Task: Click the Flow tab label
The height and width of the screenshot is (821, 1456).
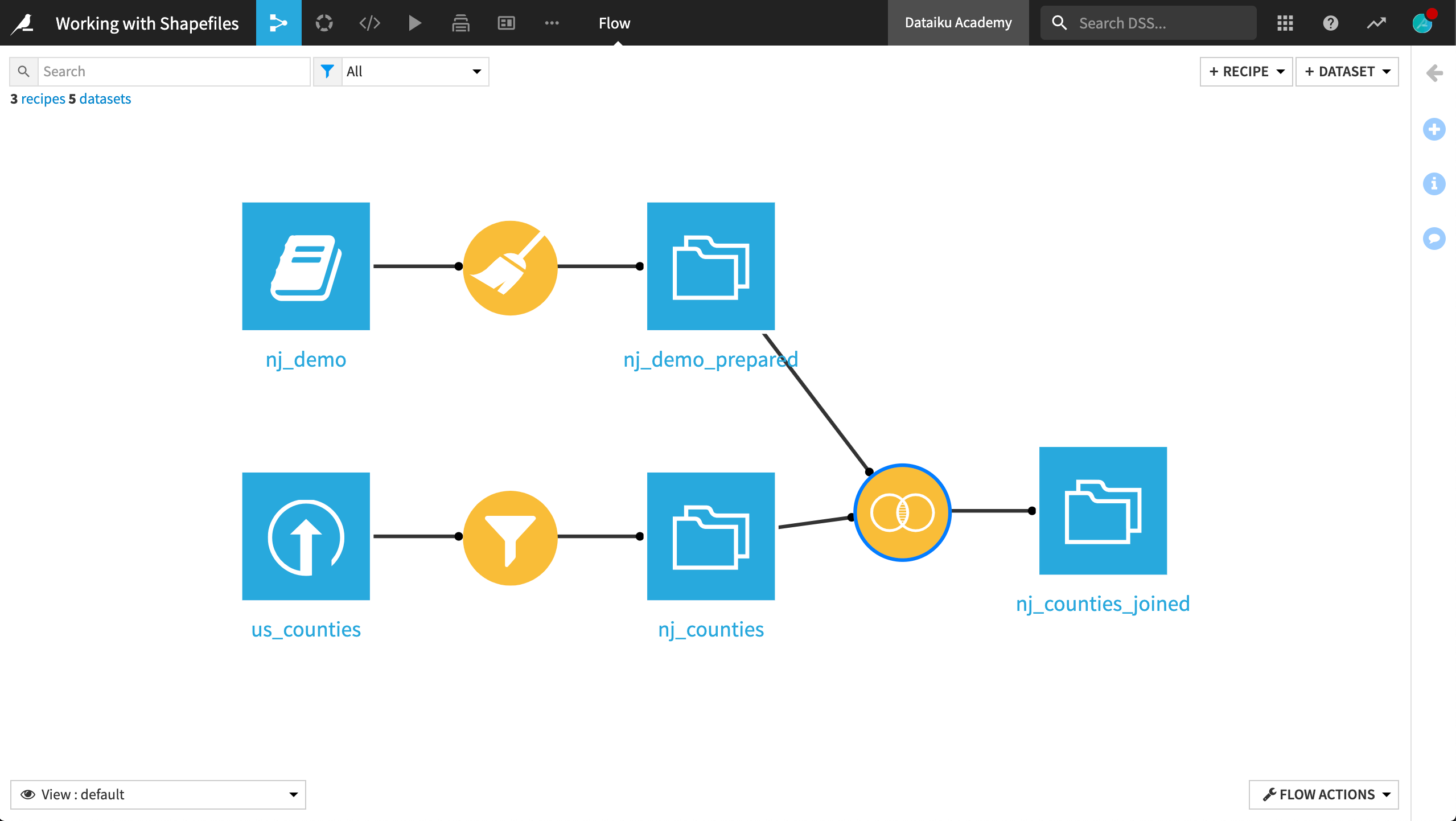Action: point(614,23)
